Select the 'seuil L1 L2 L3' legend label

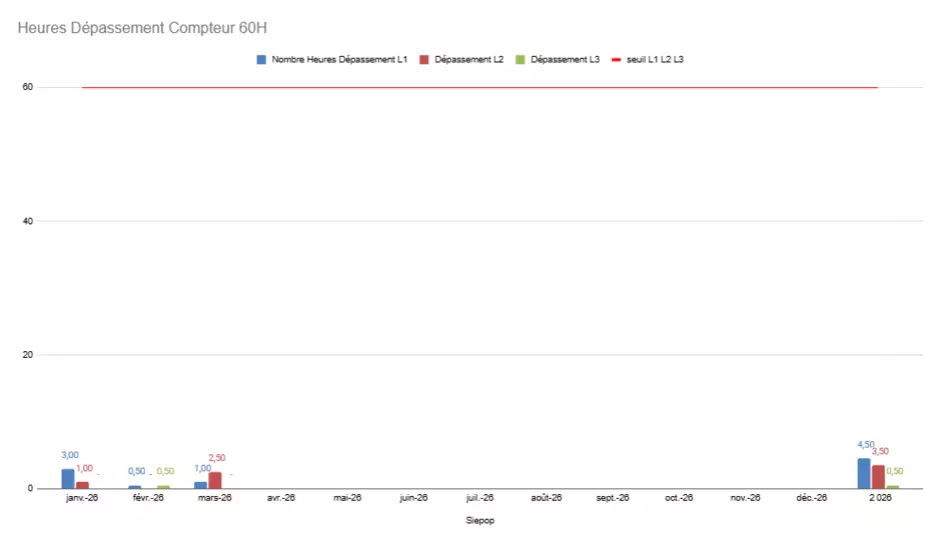tap(655, 60)
